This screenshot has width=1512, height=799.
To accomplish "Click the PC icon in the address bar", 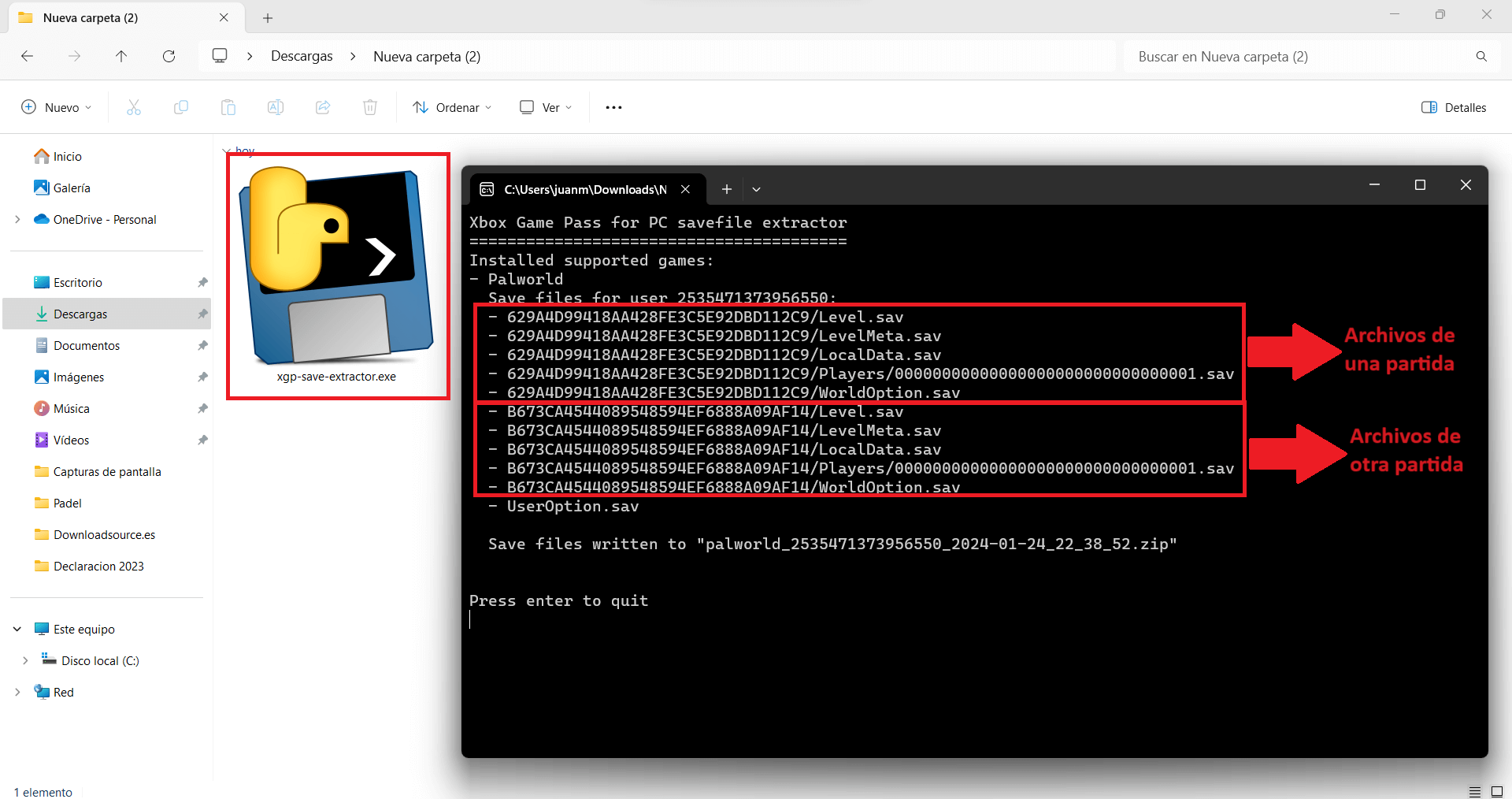I will 220,56.
